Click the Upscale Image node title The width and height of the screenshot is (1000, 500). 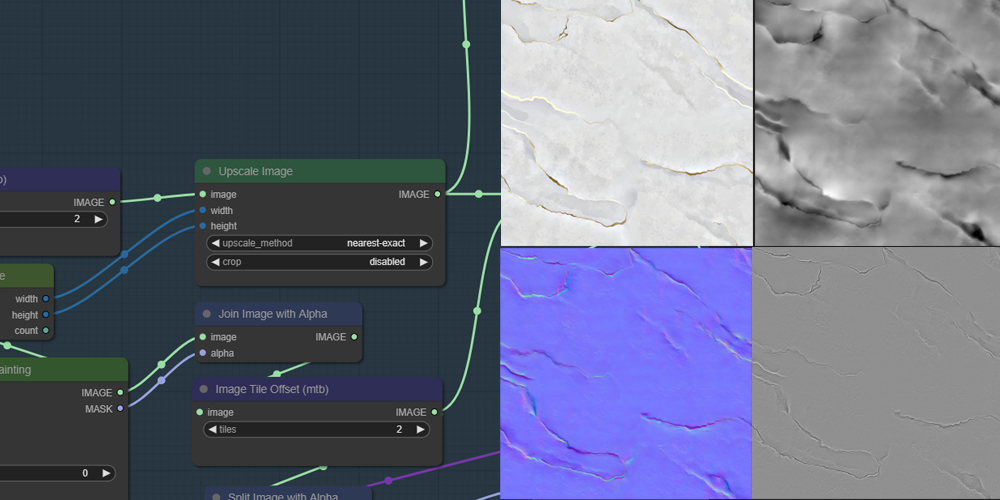pyautogui.click(x=255, y=172)
